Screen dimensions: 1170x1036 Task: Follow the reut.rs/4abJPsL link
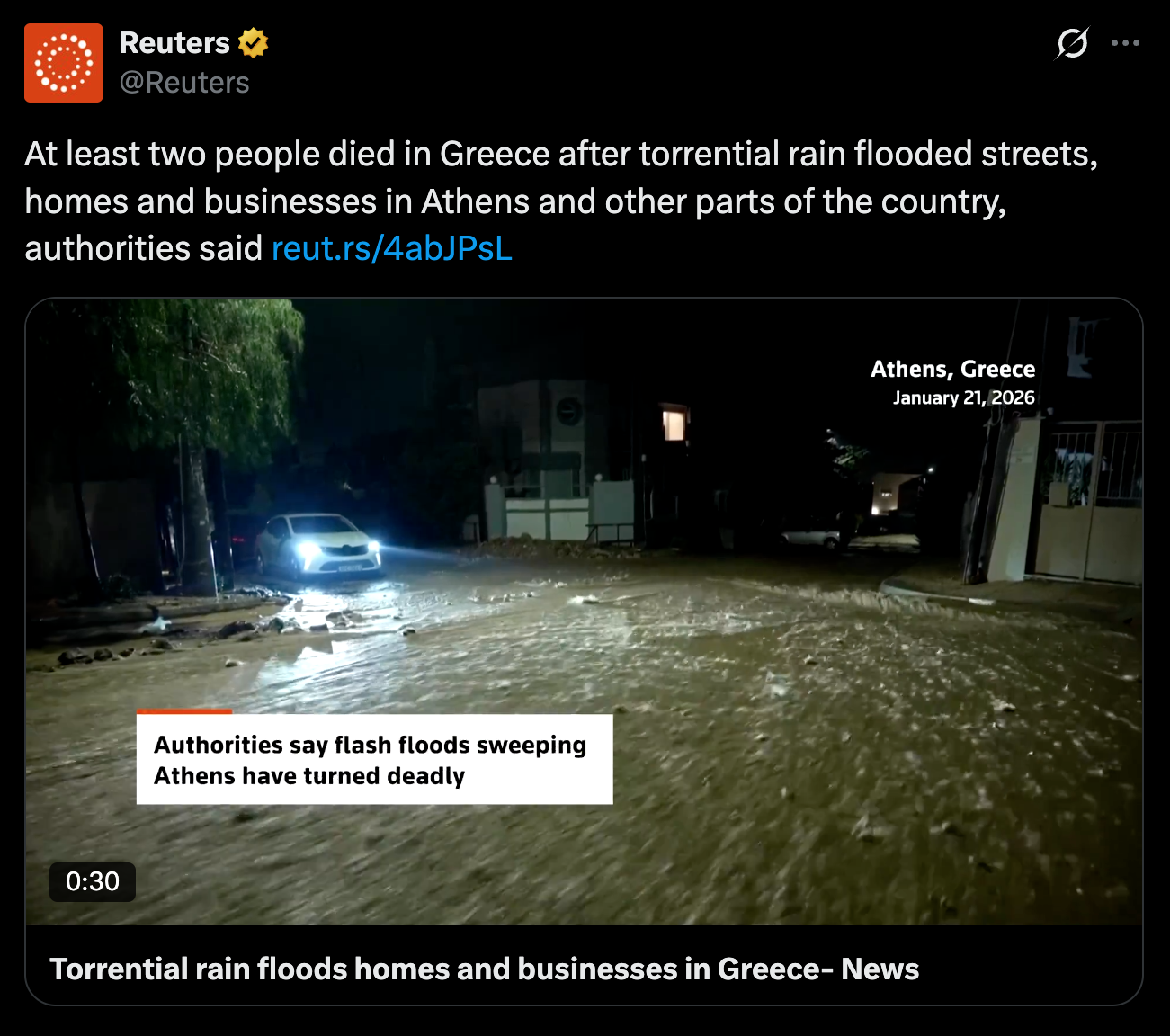pos(392,248)
